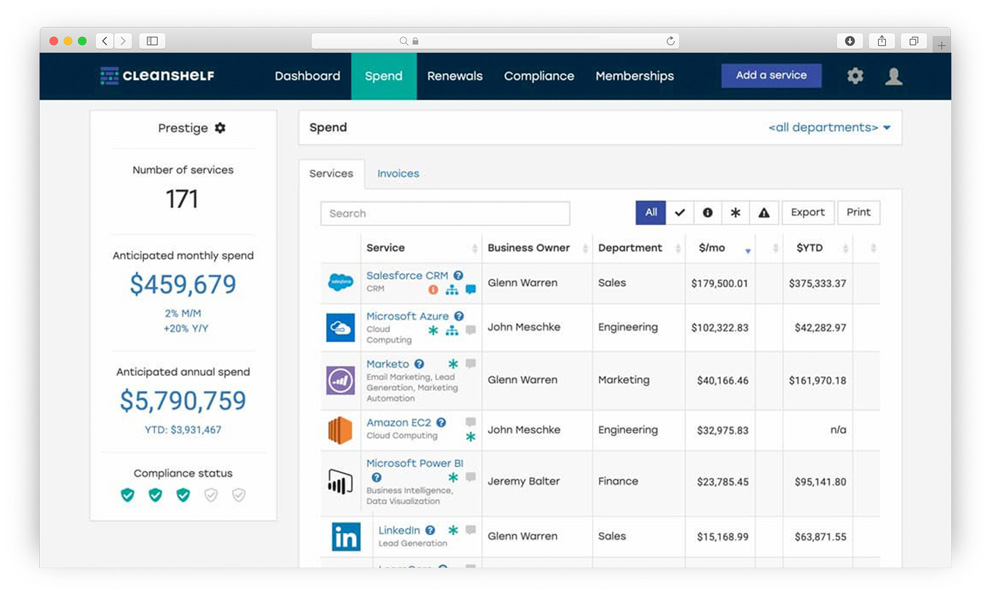
Task: Click into the Search field
Action: click(445, 213)
